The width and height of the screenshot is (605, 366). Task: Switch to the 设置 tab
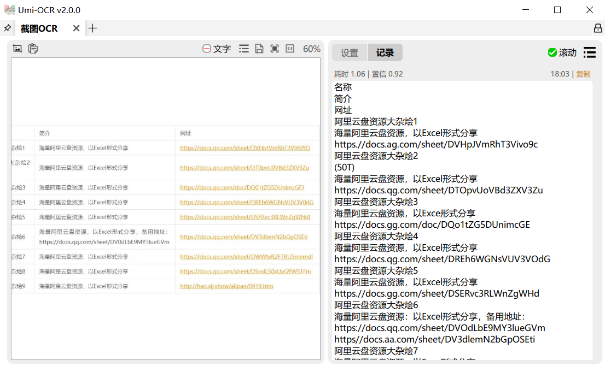tap(350, 52)
